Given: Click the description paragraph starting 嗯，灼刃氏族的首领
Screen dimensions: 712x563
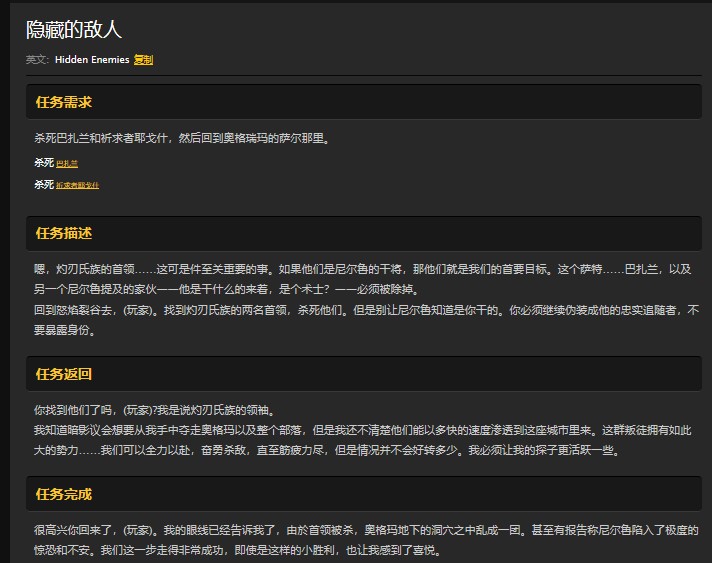Looking at the screenshot, I should click(300, 268).
